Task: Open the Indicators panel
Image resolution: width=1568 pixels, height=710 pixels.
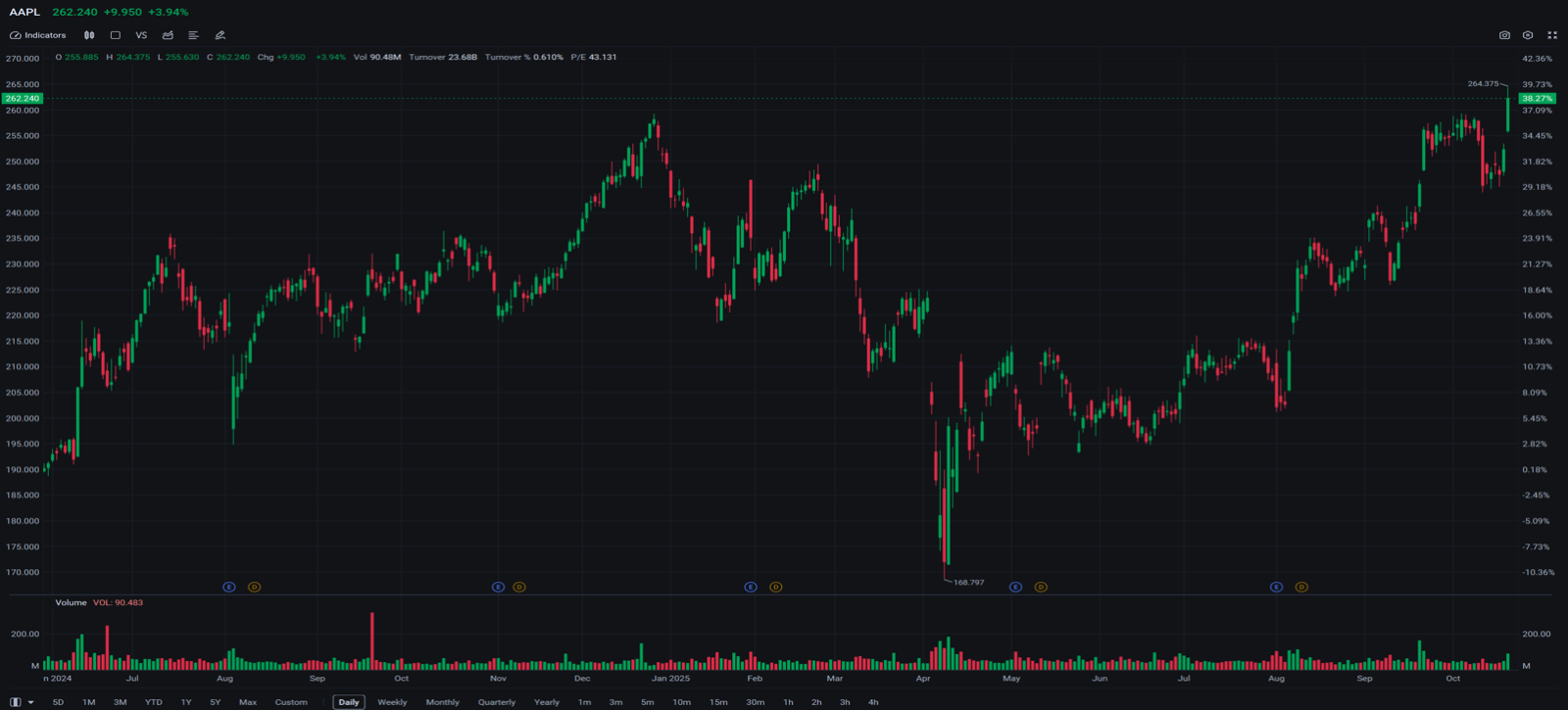Action: [38, 35]
